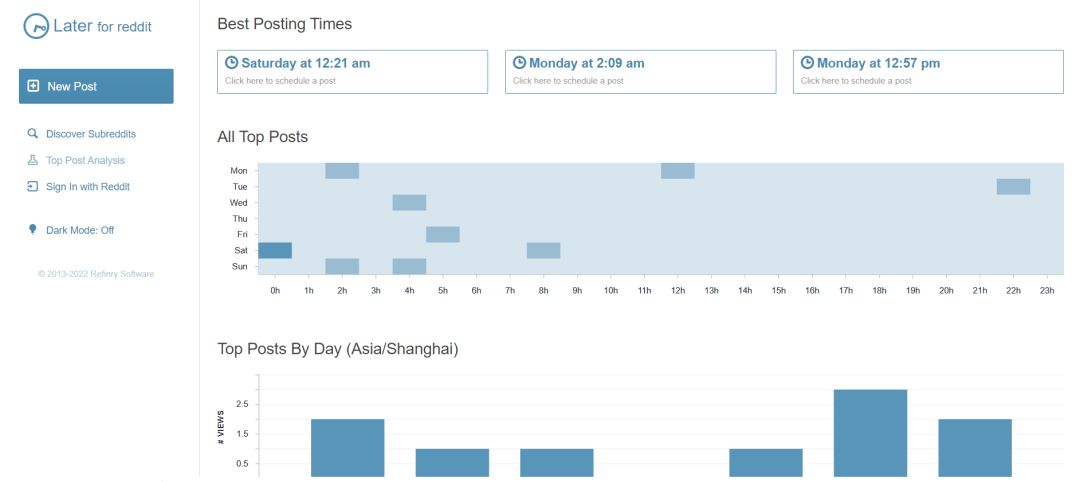Click the magnifier icon beside Discover Subreddits

(32, 133)
